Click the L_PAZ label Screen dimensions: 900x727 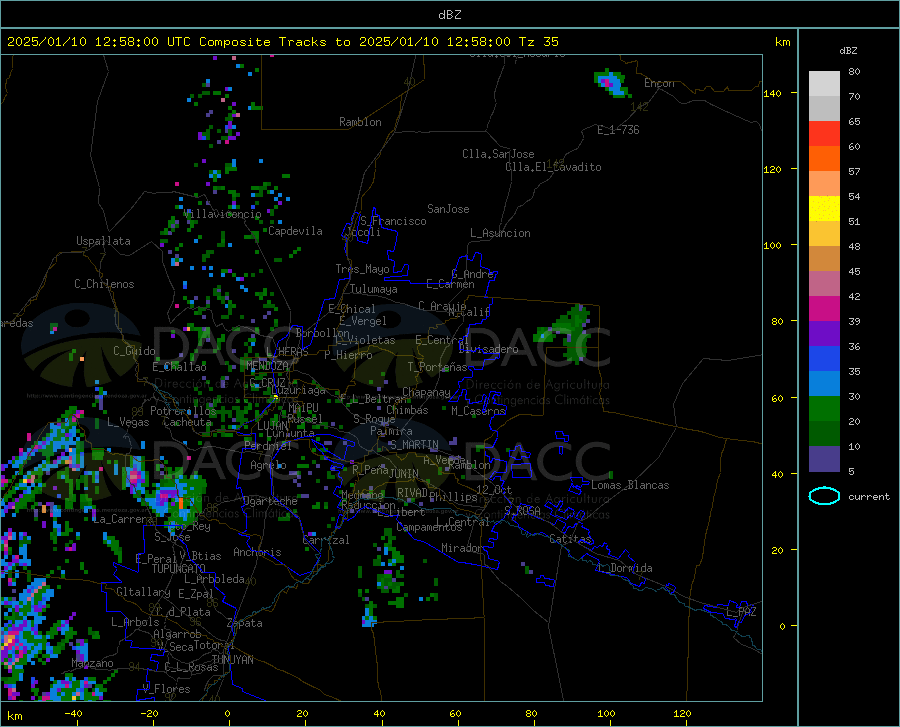[x=741, y=612]
